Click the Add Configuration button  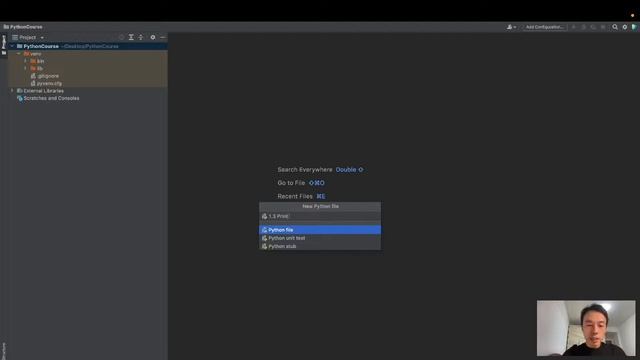544,27
